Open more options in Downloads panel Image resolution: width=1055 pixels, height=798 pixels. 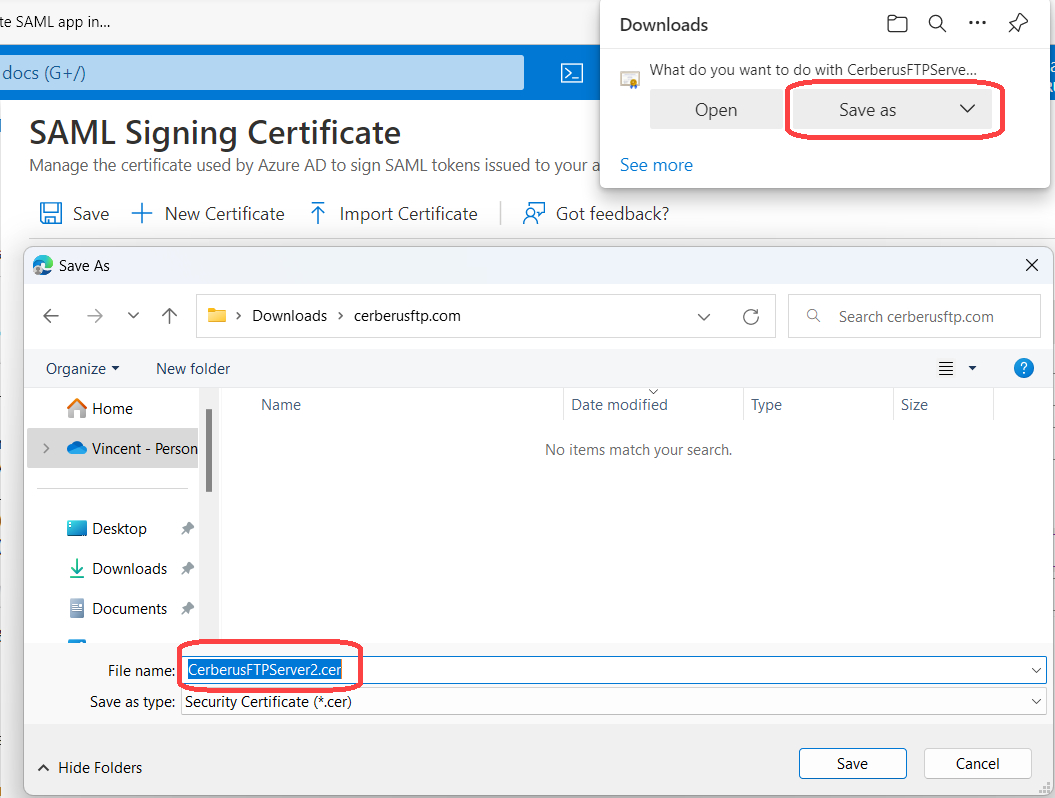977,24
